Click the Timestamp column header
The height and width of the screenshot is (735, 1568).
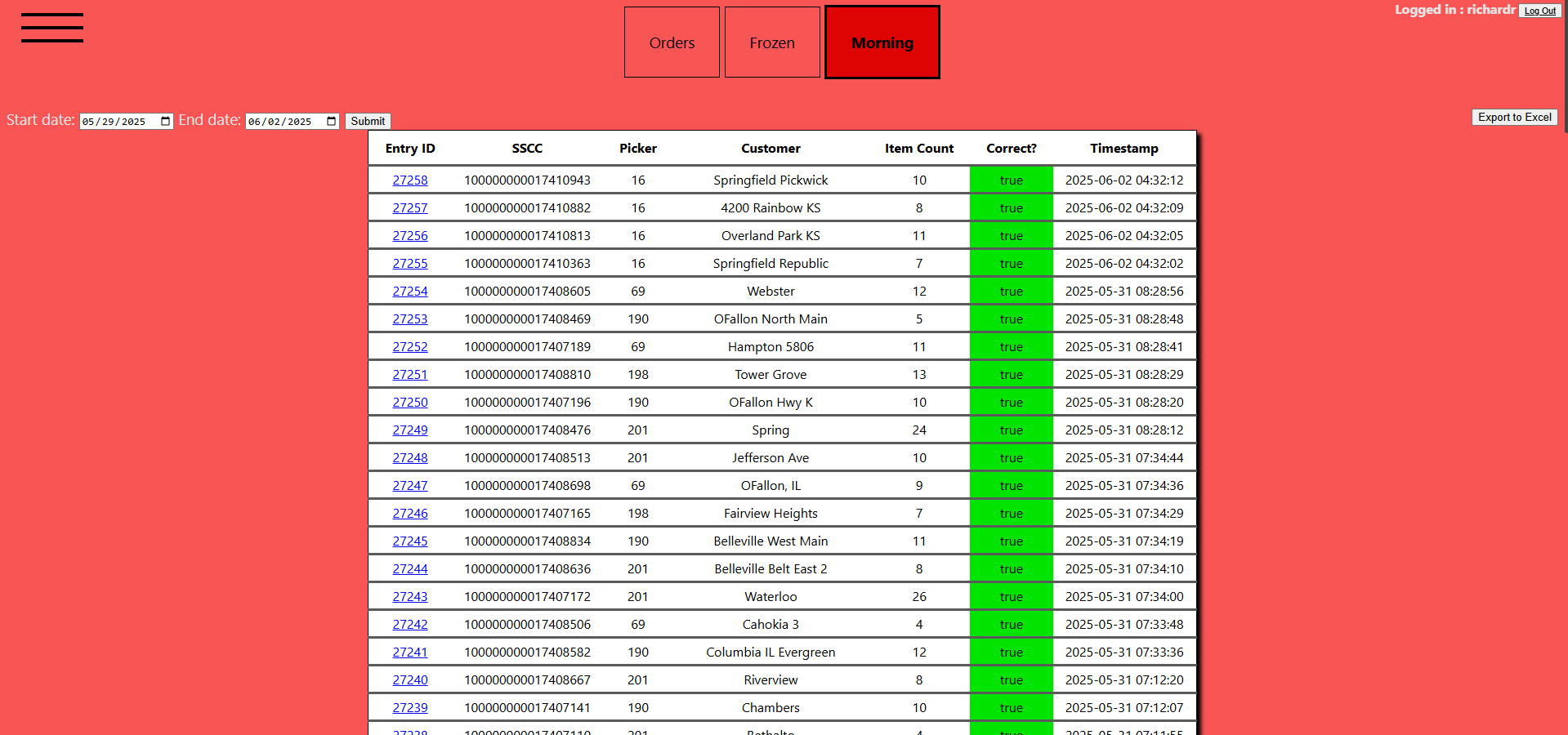1124,149
